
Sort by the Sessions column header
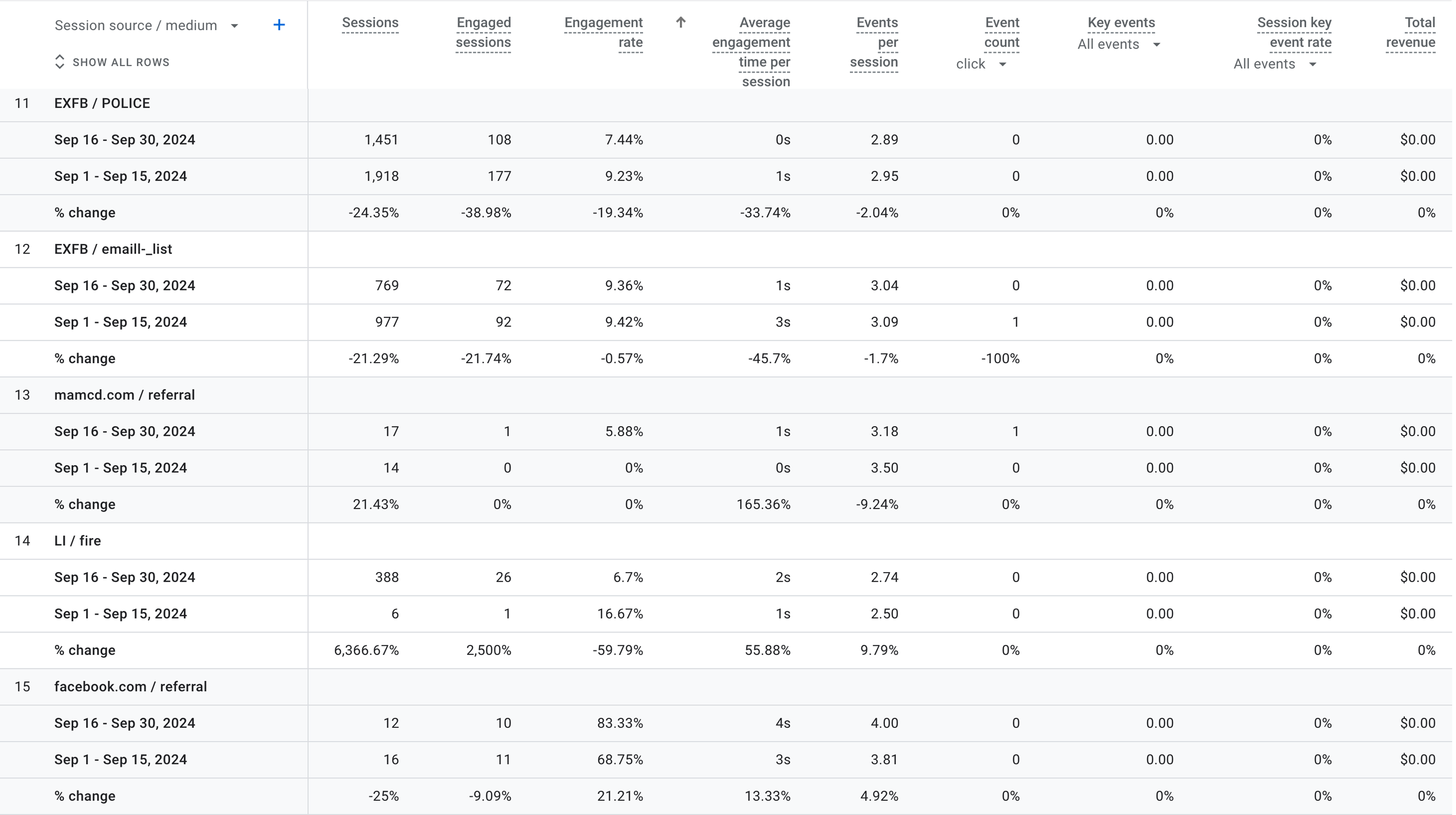tap(371, 23)
